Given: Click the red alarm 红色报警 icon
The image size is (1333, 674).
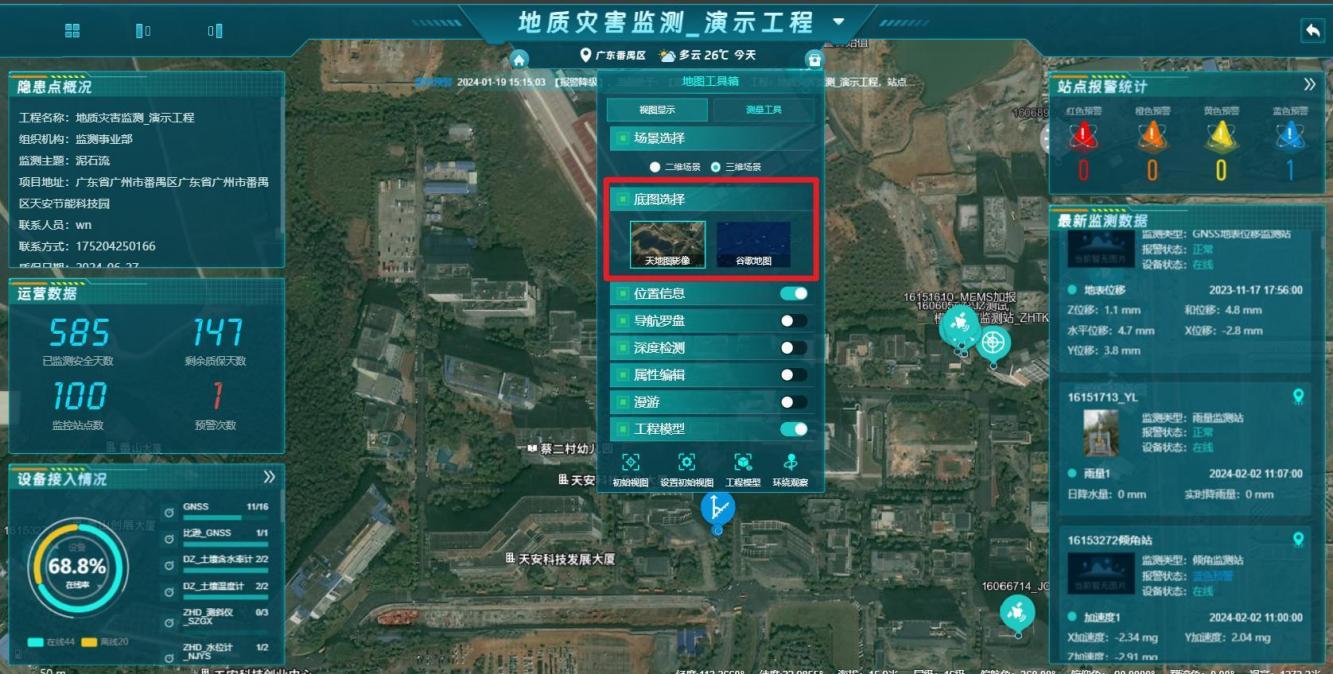Looking at the screenshot, I should (1083, 136).
